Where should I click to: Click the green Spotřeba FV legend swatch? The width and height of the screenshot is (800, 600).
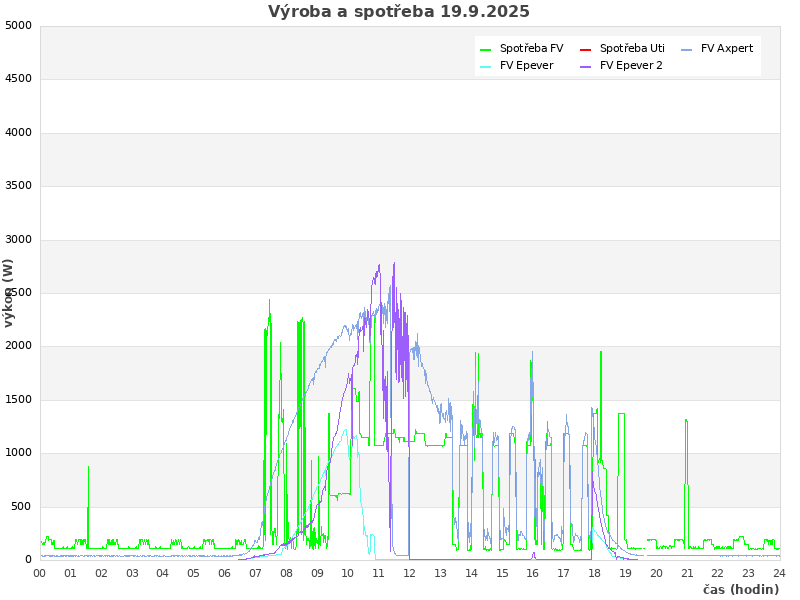486,49
